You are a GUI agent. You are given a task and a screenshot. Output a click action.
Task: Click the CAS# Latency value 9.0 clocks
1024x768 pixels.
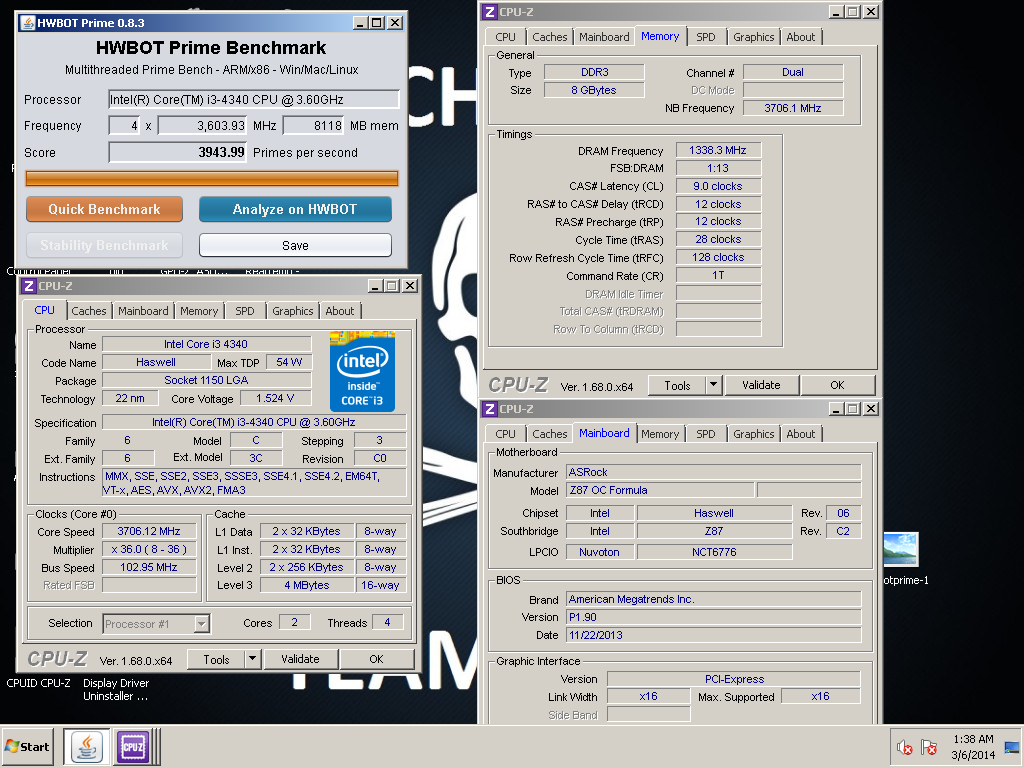(x=718, y=186)
